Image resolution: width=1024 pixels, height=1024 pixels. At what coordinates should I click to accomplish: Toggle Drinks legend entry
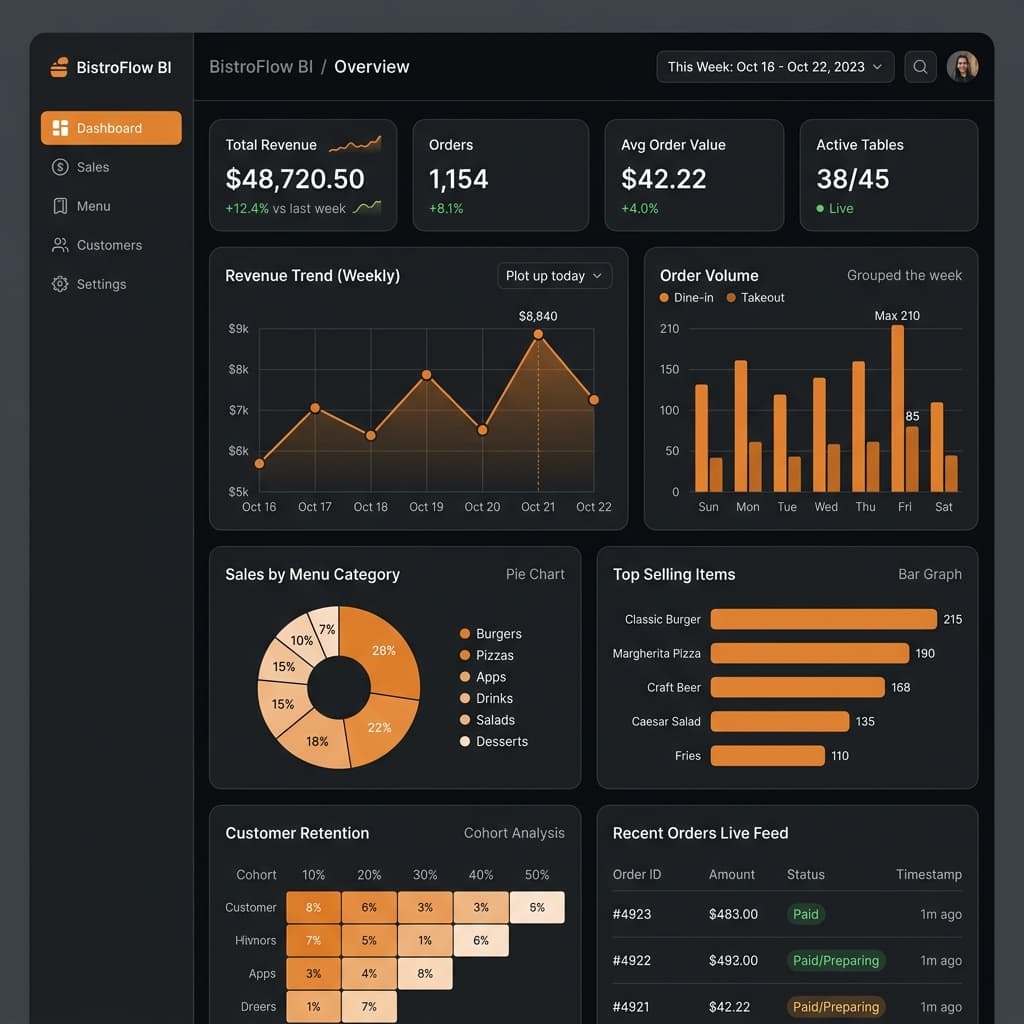[486, 698]
